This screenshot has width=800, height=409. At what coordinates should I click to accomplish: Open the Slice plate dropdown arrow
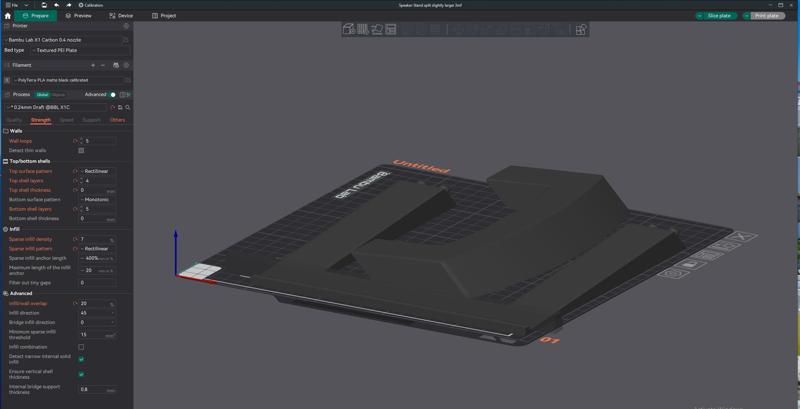(699, 16)
